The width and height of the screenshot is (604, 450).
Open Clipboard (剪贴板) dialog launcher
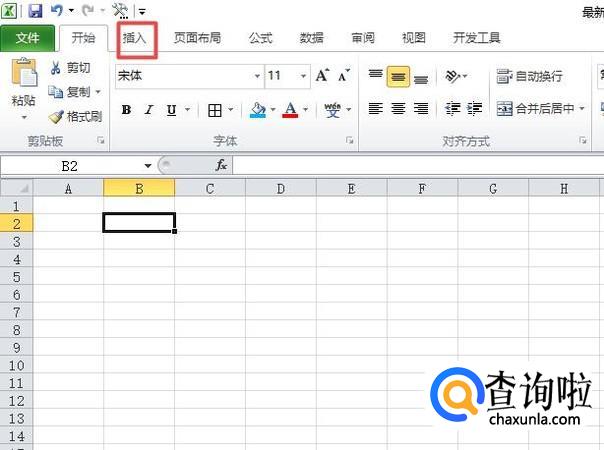click(101, 141)
